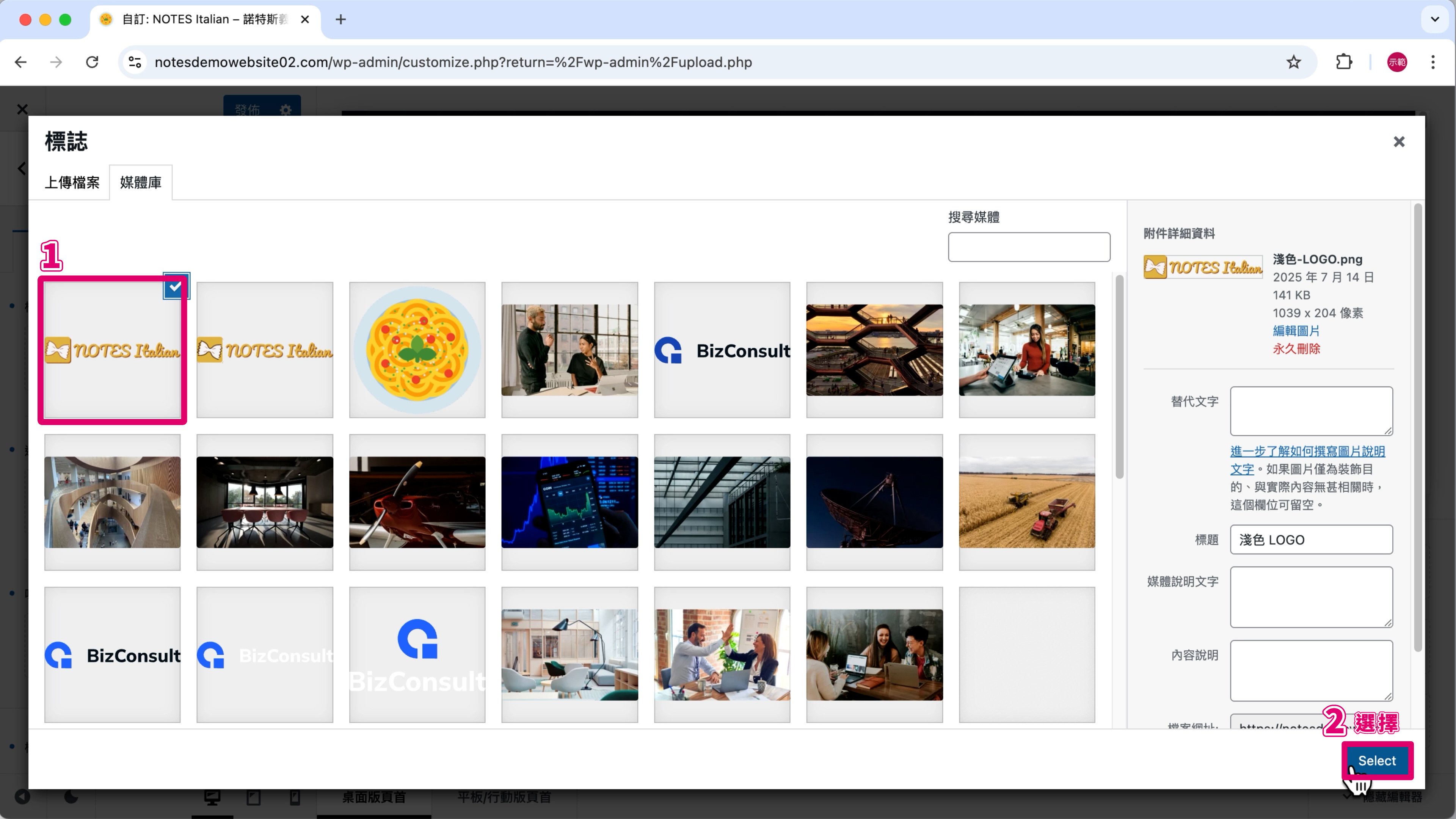Reload the current page
Image resolution: width=1456 pixels, height=819 pixels.
(x=92, y=62)
